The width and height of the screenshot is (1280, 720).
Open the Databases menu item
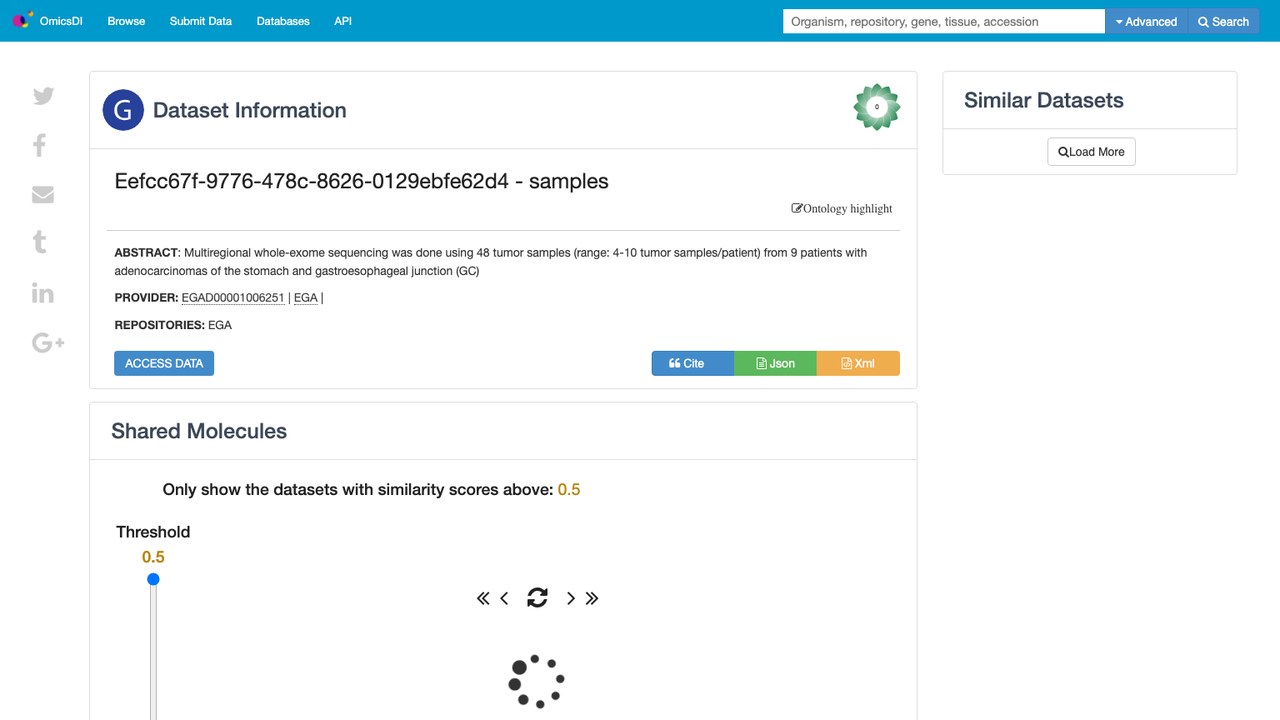click(283, 21)
